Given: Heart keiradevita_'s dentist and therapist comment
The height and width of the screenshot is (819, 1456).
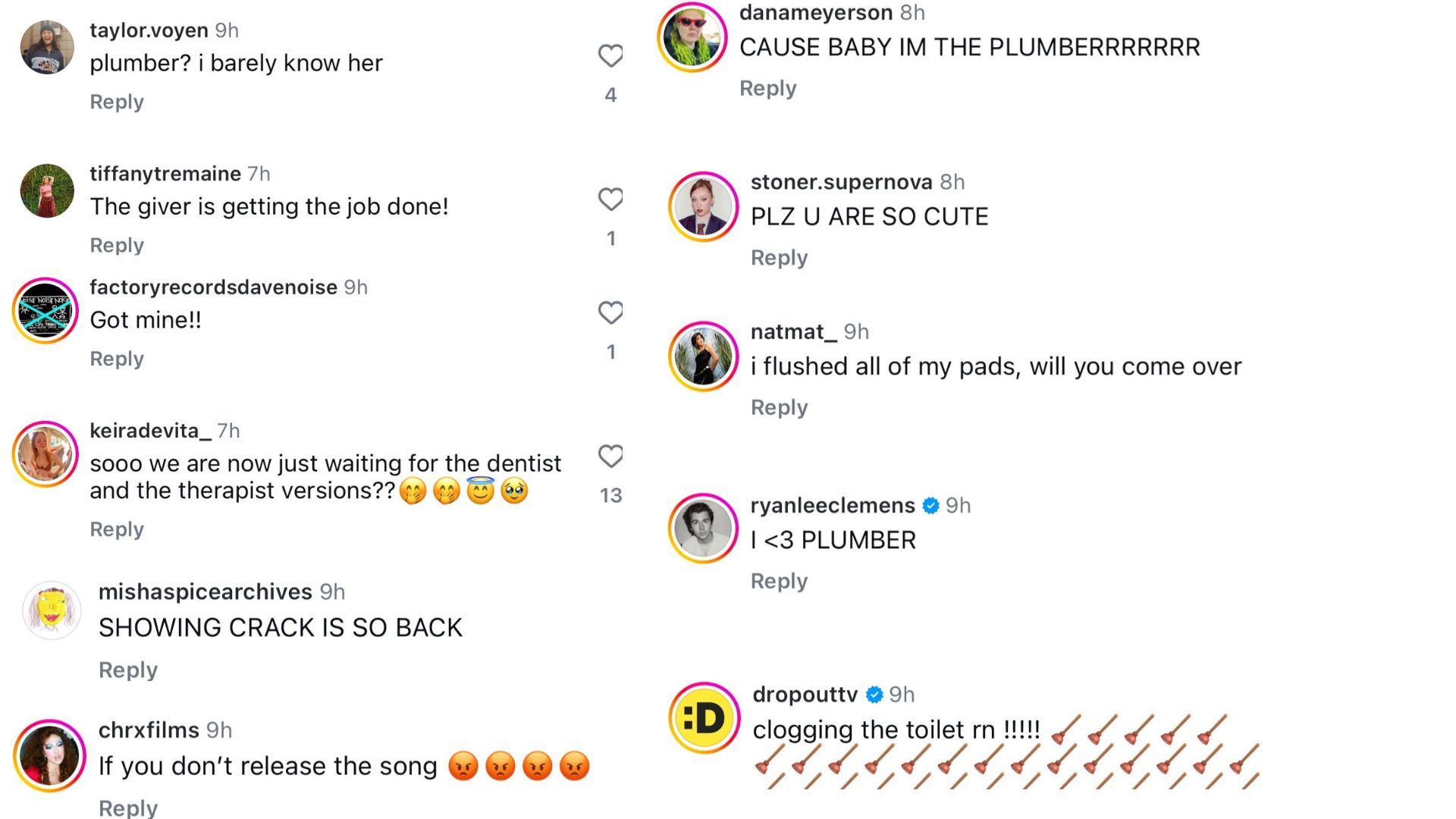Looking at the screenshot, I should point(610,456).
